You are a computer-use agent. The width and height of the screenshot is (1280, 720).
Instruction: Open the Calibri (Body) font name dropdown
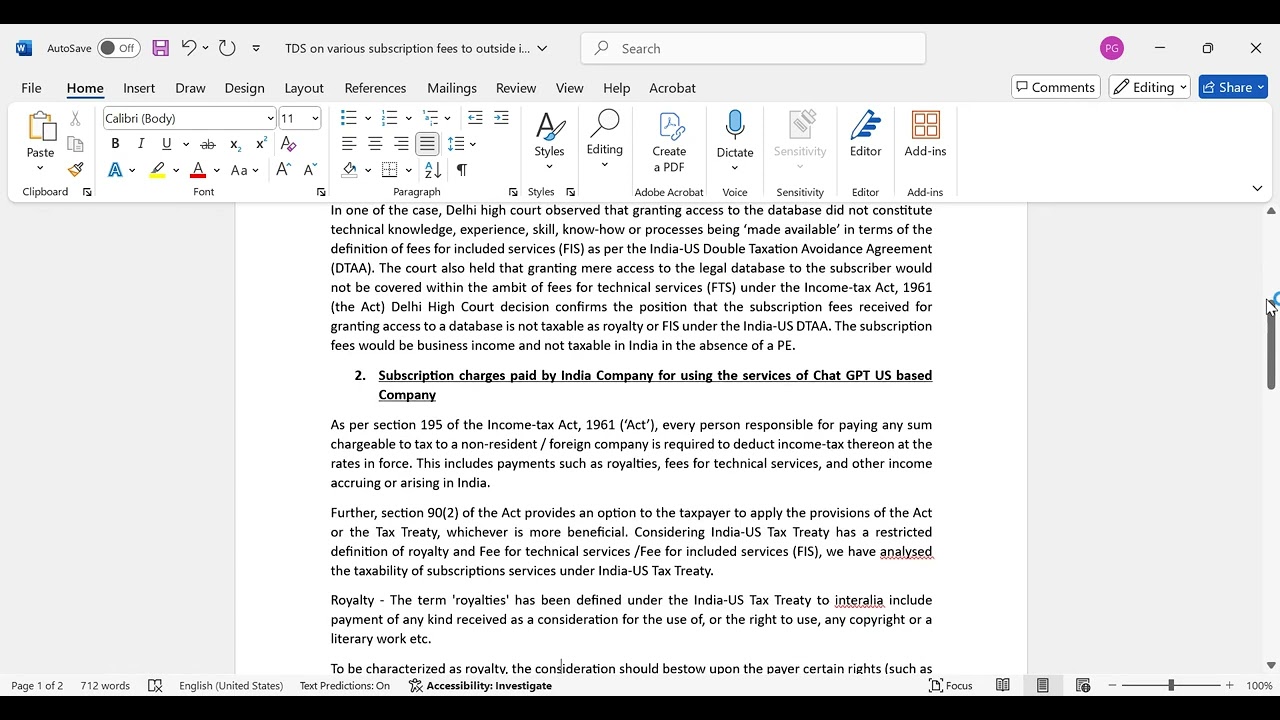(x=270, y=119)
